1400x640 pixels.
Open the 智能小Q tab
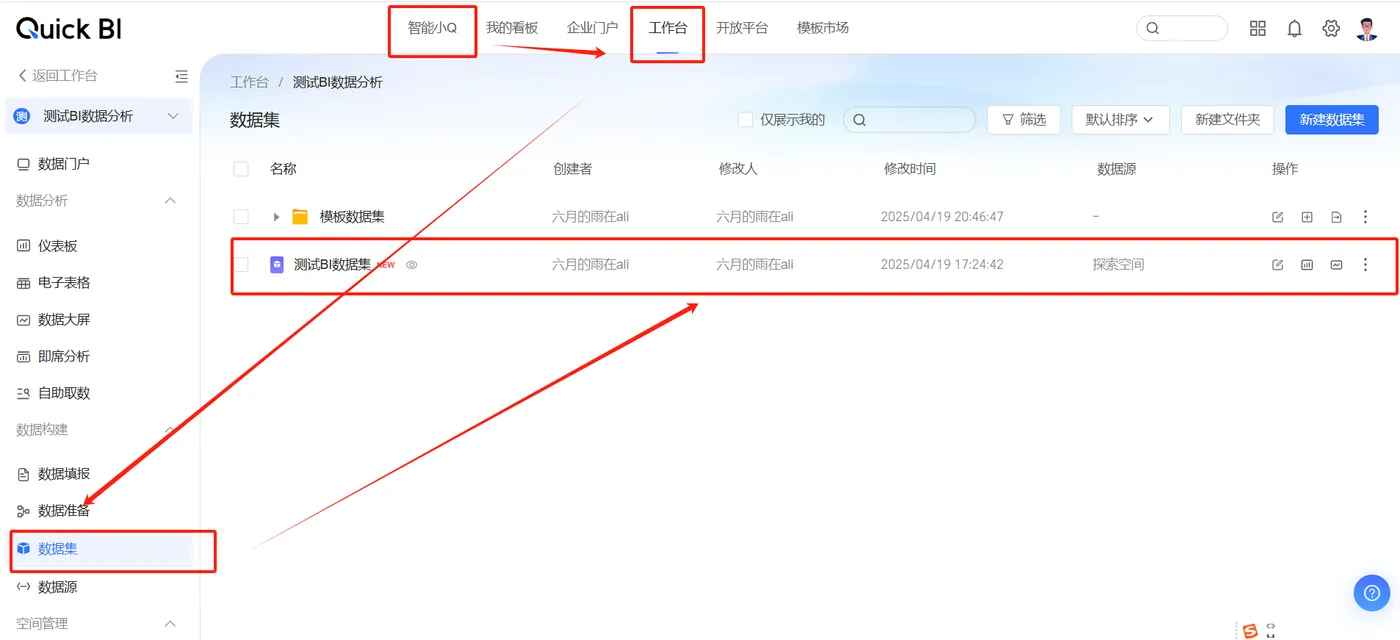pyautogui.click(x=432, y=28)
